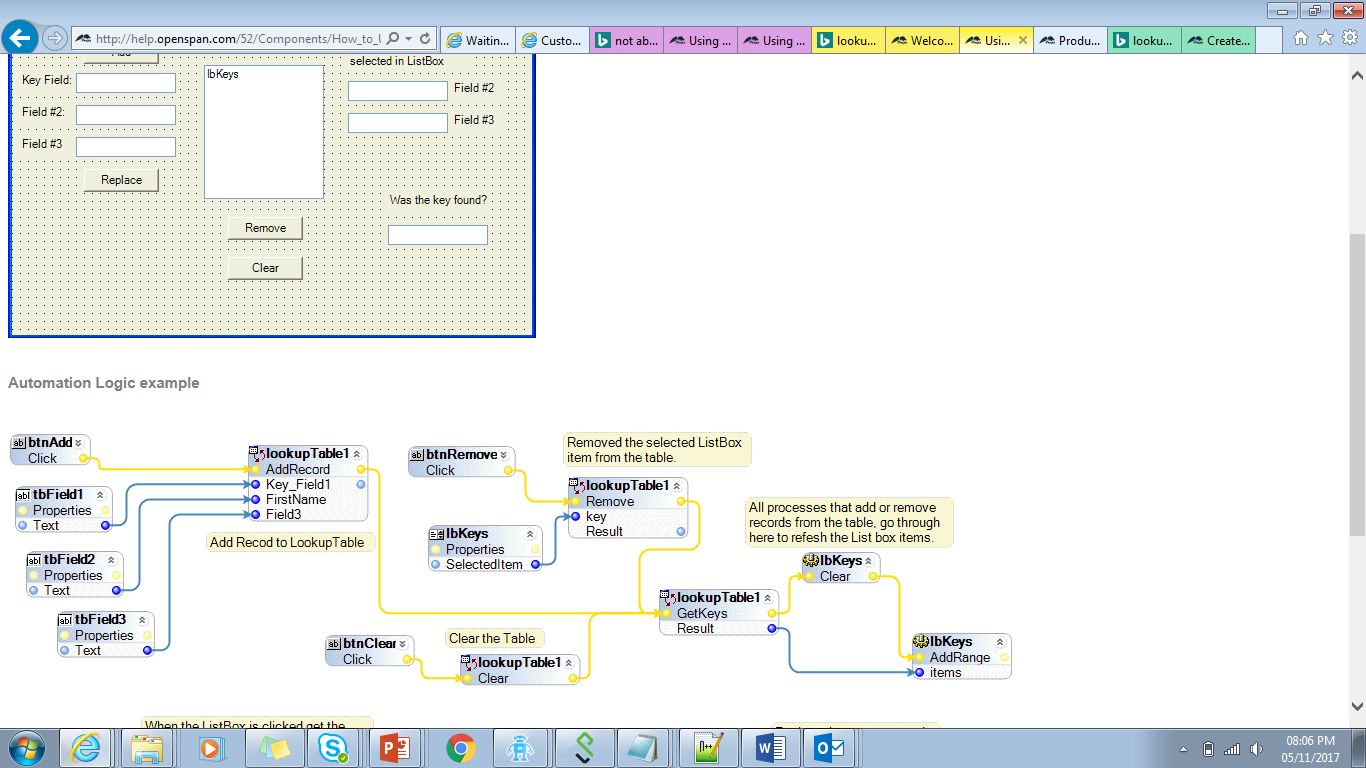1366x768 pixels.
Task: Click the Key Field text box
Action: tap(126, 83)
